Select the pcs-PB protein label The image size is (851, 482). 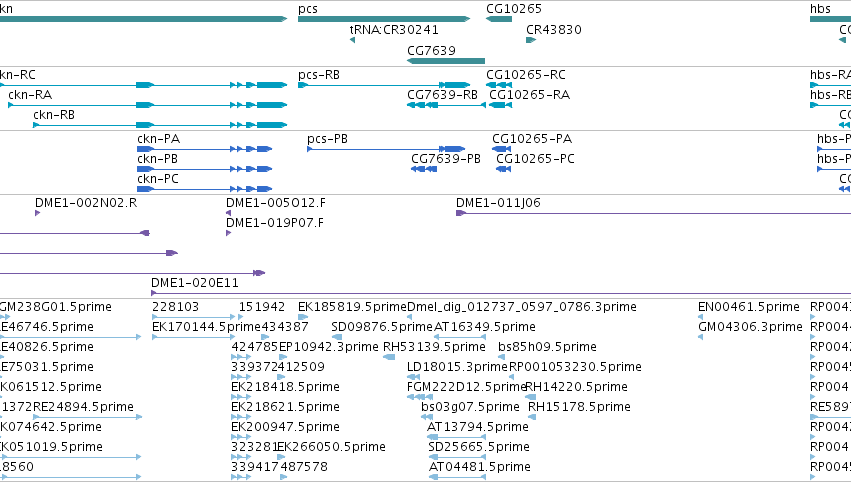[327, 139]
